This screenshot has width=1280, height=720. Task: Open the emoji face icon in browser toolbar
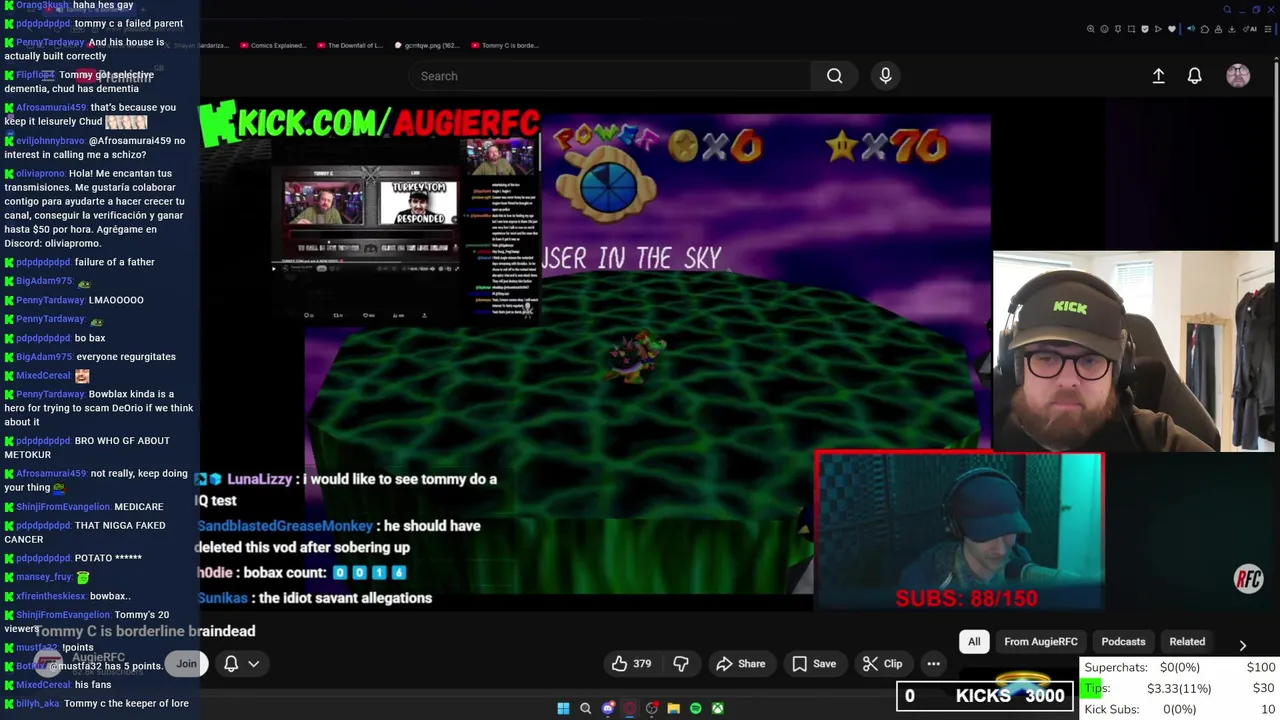tap(1104, 29)
